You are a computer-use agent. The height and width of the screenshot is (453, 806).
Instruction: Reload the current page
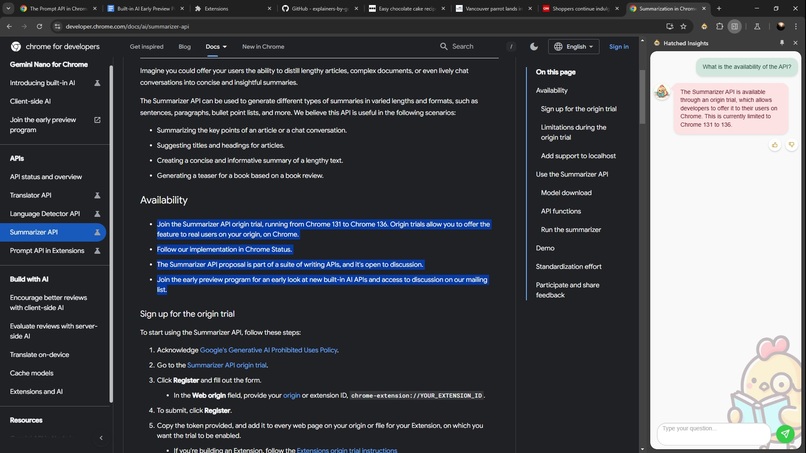[x=39, y=26]
